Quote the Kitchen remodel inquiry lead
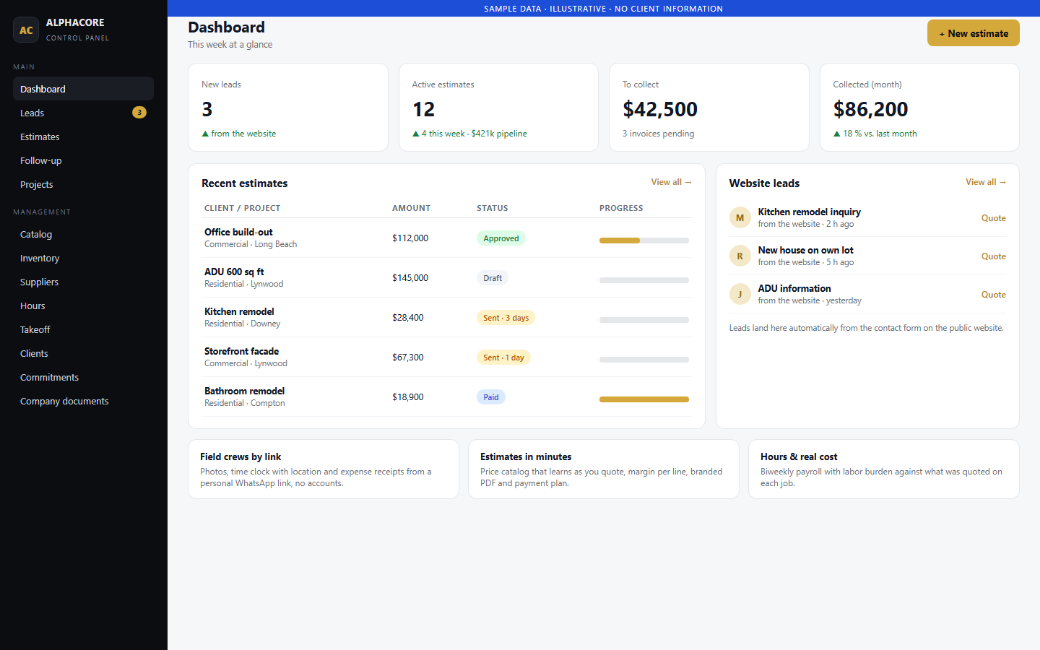This screenshot has height=650, width=1040. tap(993, 218)
